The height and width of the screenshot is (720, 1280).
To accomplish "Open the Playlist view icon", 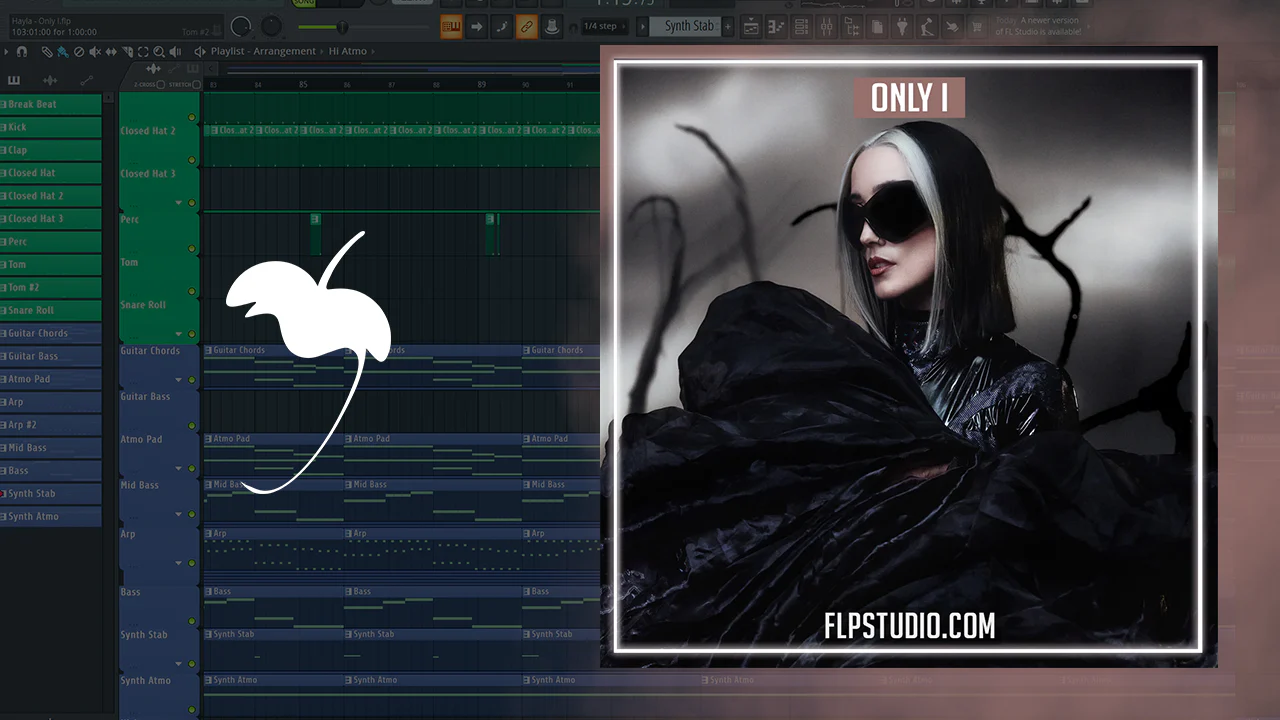I will [x=751, y=27].
